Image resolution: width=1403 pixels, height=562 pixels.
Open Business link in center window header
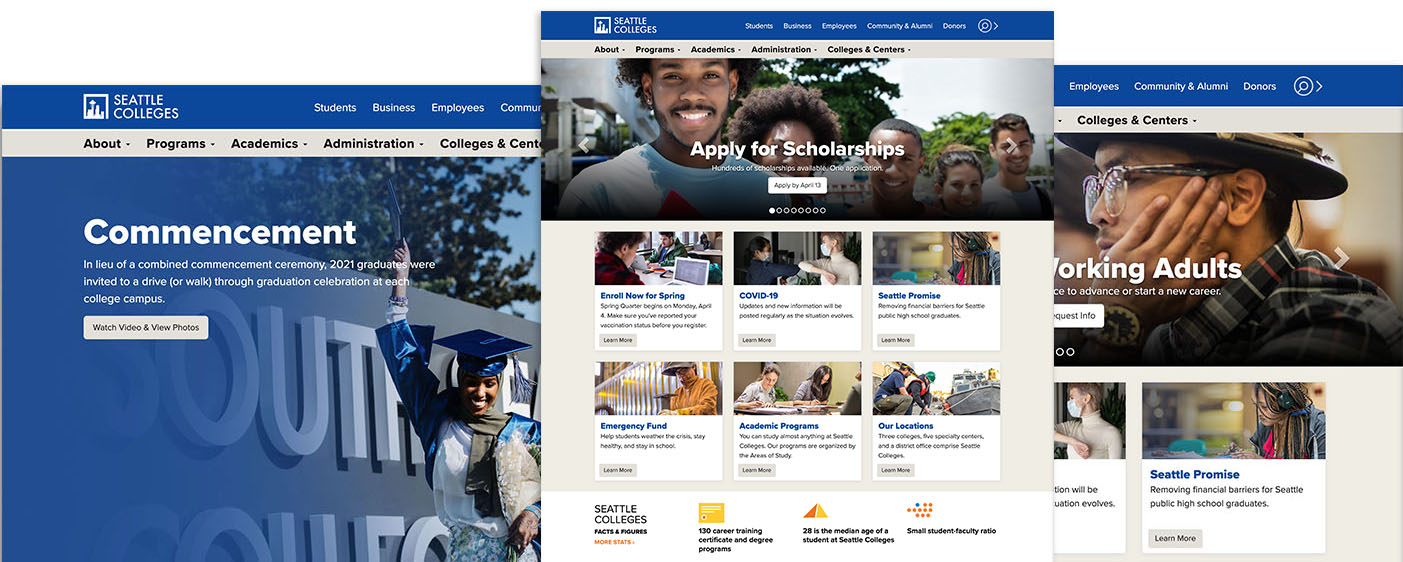pyautogui.click(x=797, y=26)
